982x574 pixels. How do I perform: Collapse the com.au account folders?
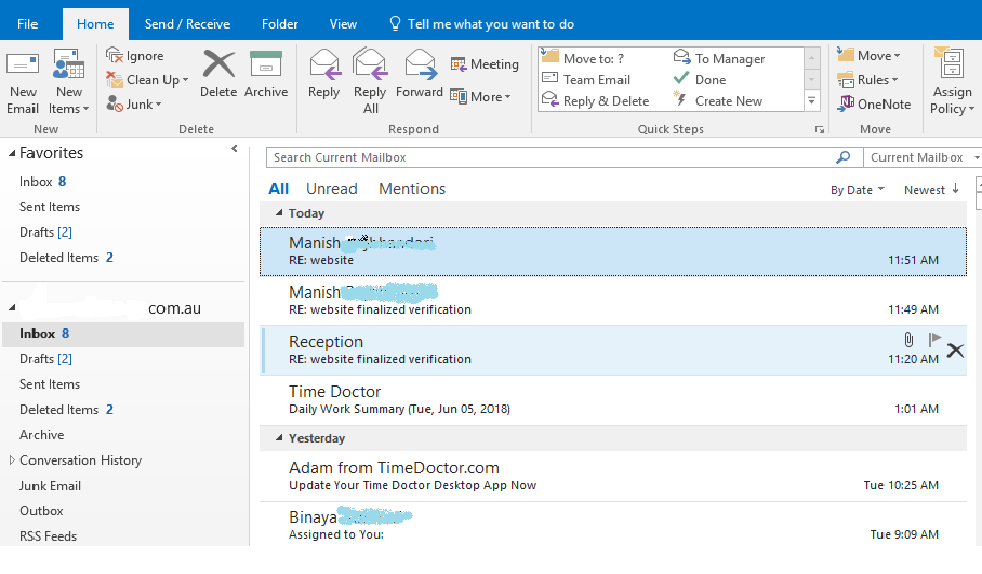12,307
